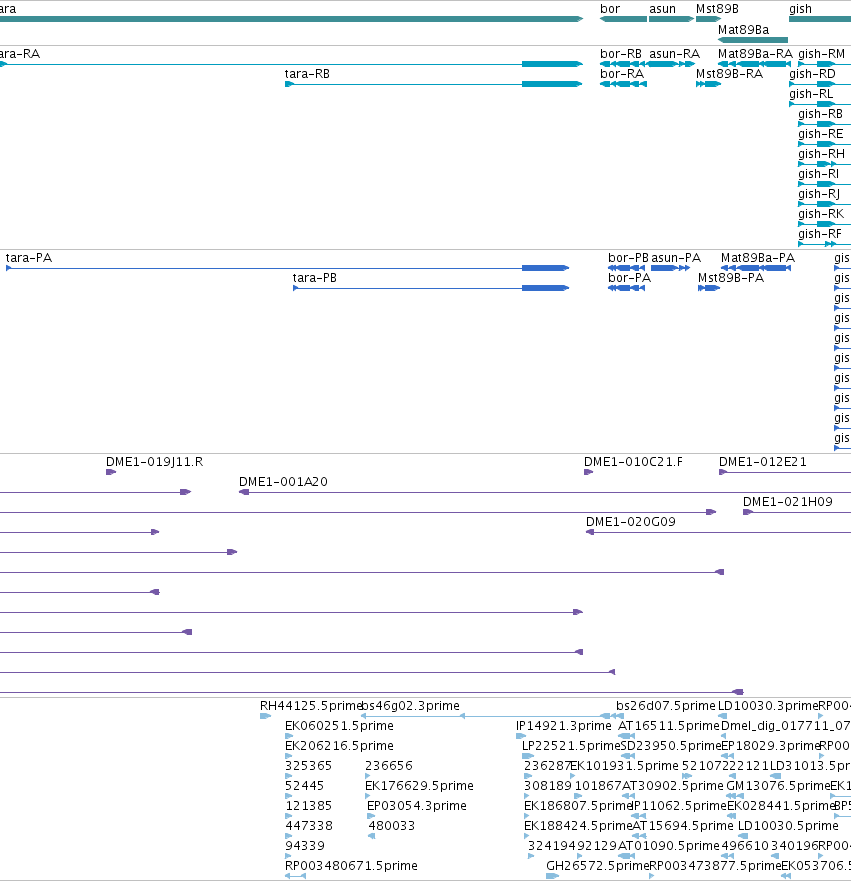This screenshot has width=851, height=881.
Task: Click feature 447338
Action: tap(289, 836)
